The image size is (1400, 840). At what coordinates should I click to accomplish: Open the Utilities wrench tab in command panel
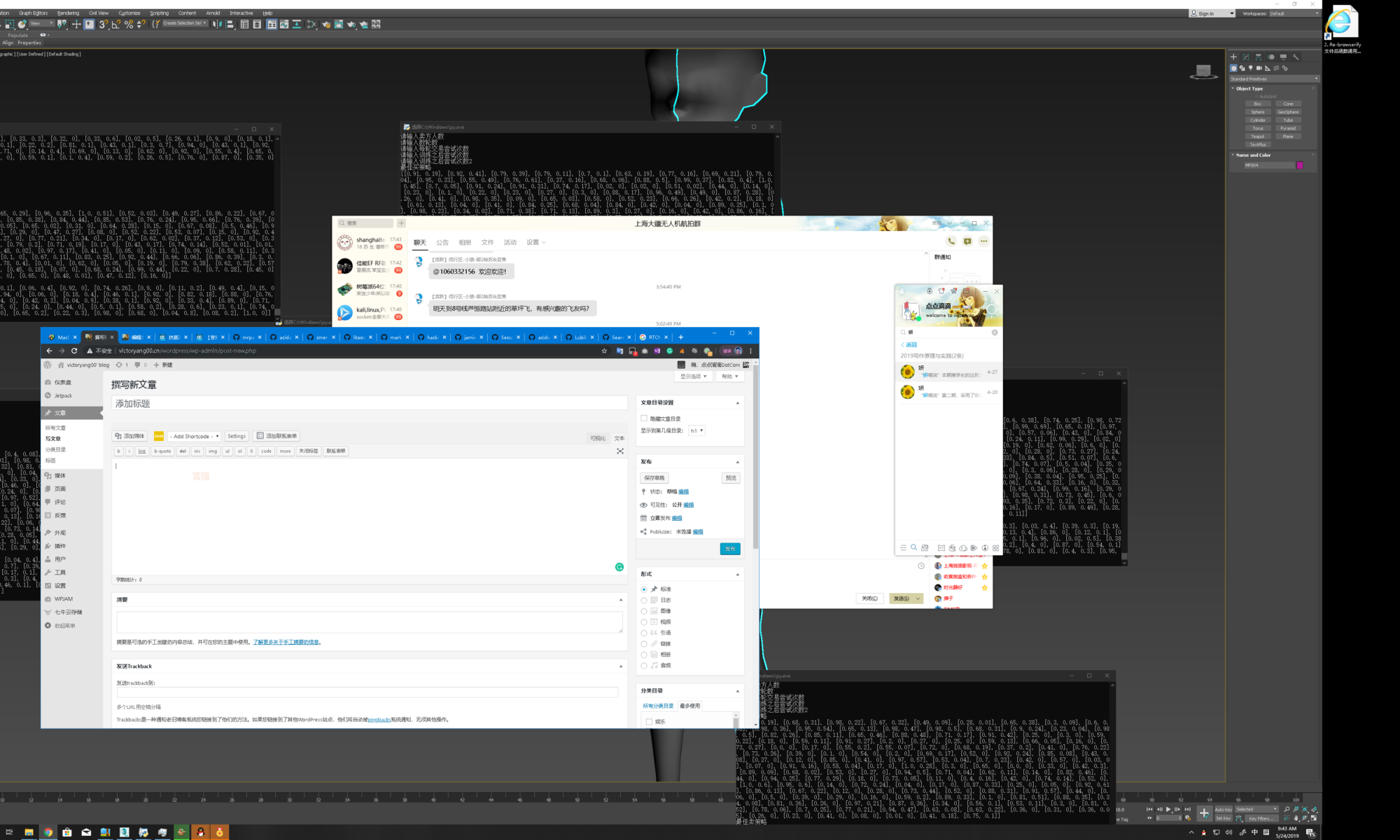(x=1296, y=57)
